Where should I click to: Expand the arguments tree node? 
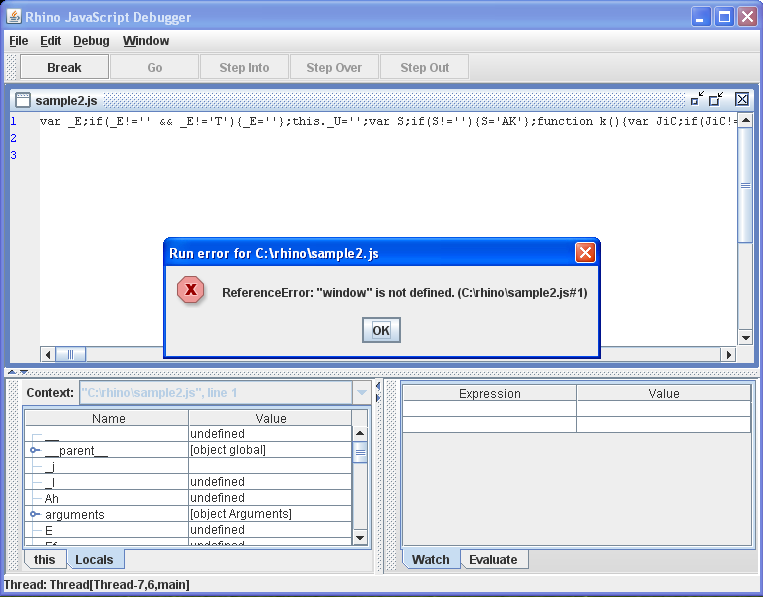pyautogui.click(x=34, y=514)
